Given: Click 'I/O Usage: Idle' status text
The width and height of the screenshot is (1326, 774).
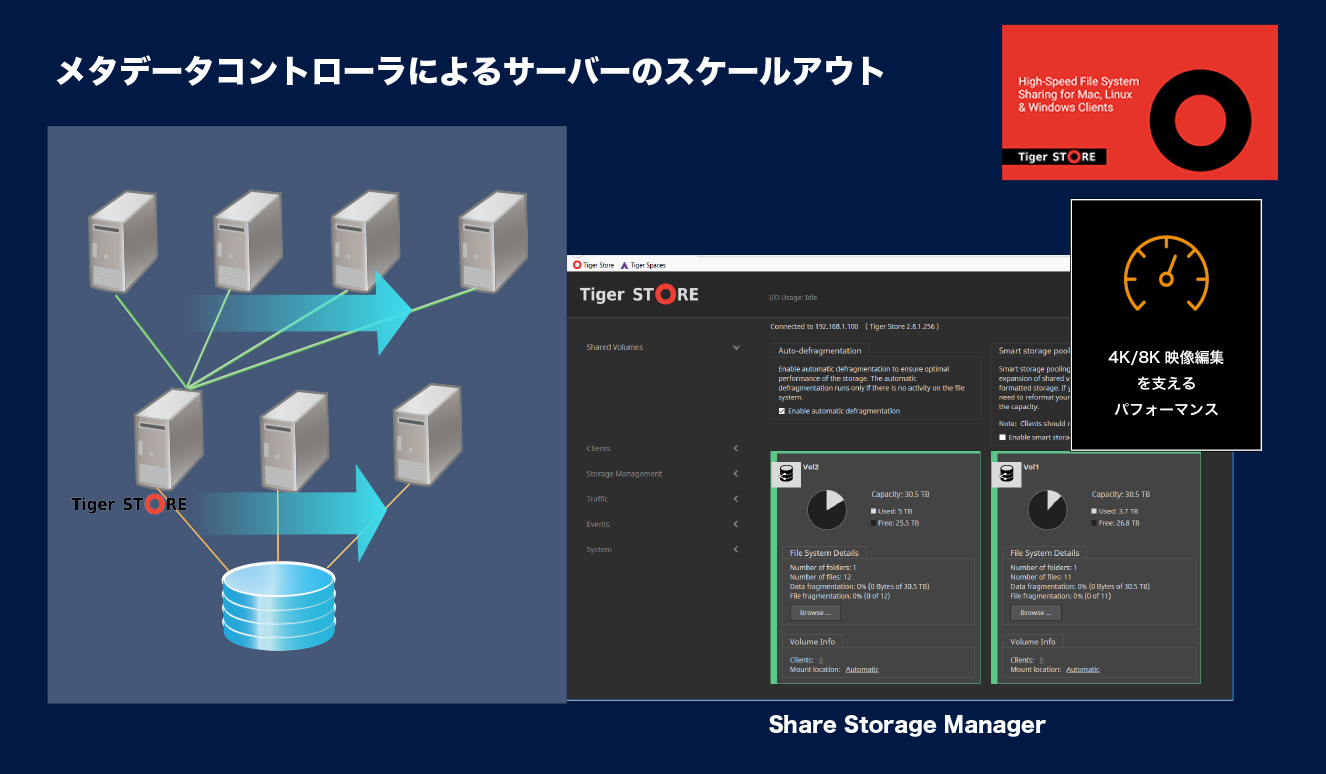Looking at the screenshot, I should pos(792,297).
